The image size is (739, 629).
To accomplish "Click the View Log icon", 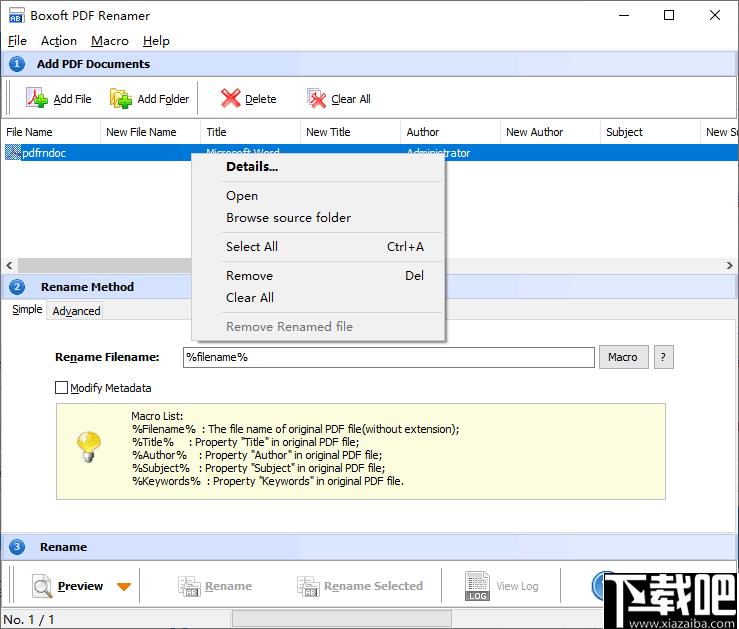I will tap(477, 586).
